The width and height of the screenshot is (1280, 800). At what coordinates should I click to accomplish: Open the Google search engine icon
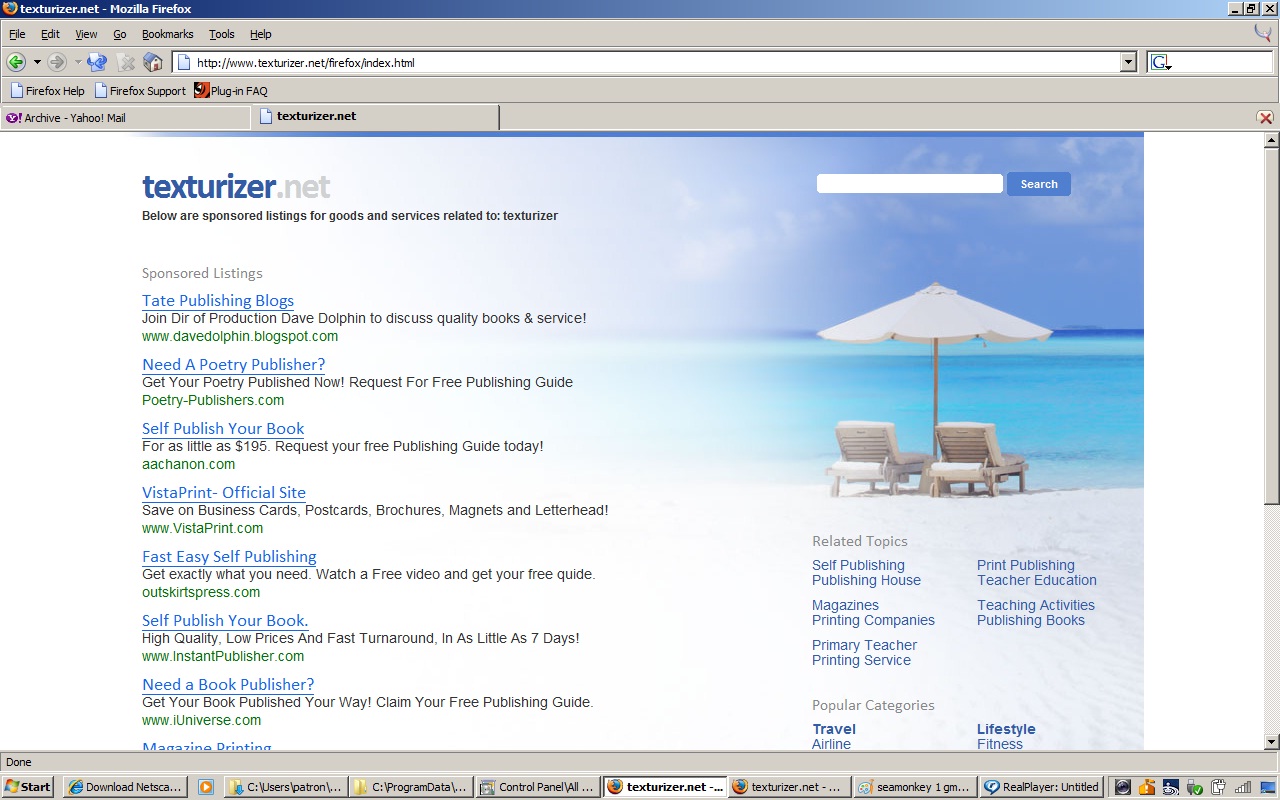(x=1160, y=62)
